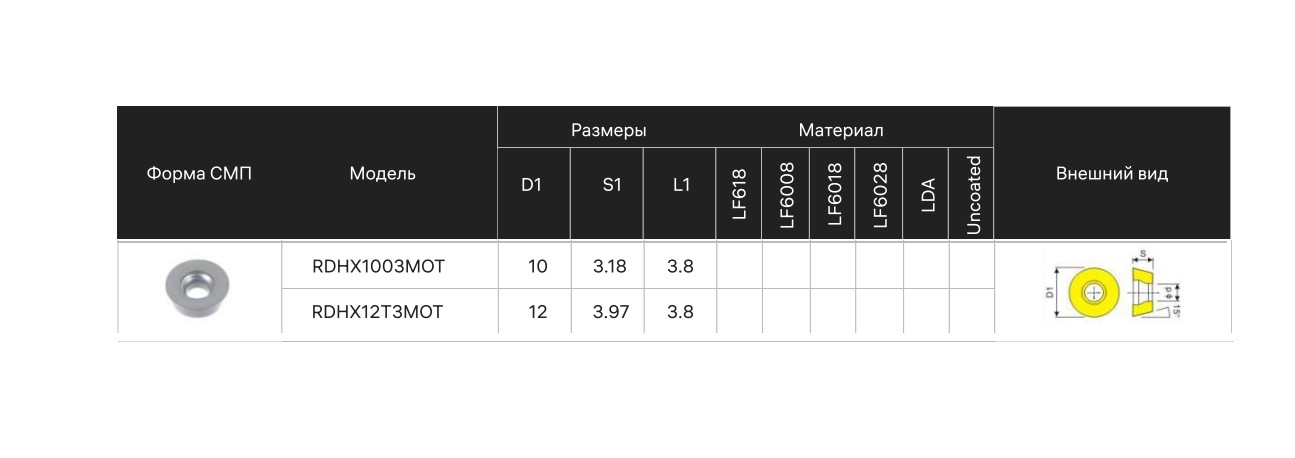Click the Форма СМП column header
The height and width of the screenshot is (458, 1295).
(199, 174)
